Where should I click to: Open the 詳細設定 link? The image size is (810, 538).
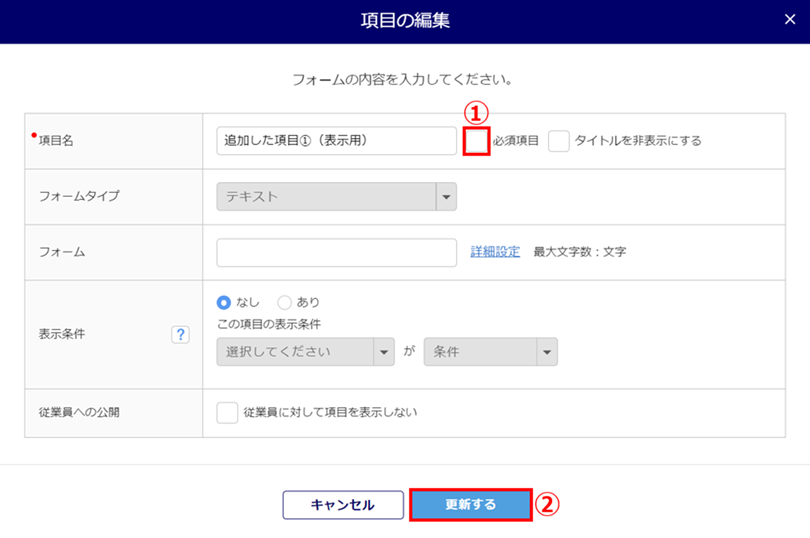coord(495,252)
